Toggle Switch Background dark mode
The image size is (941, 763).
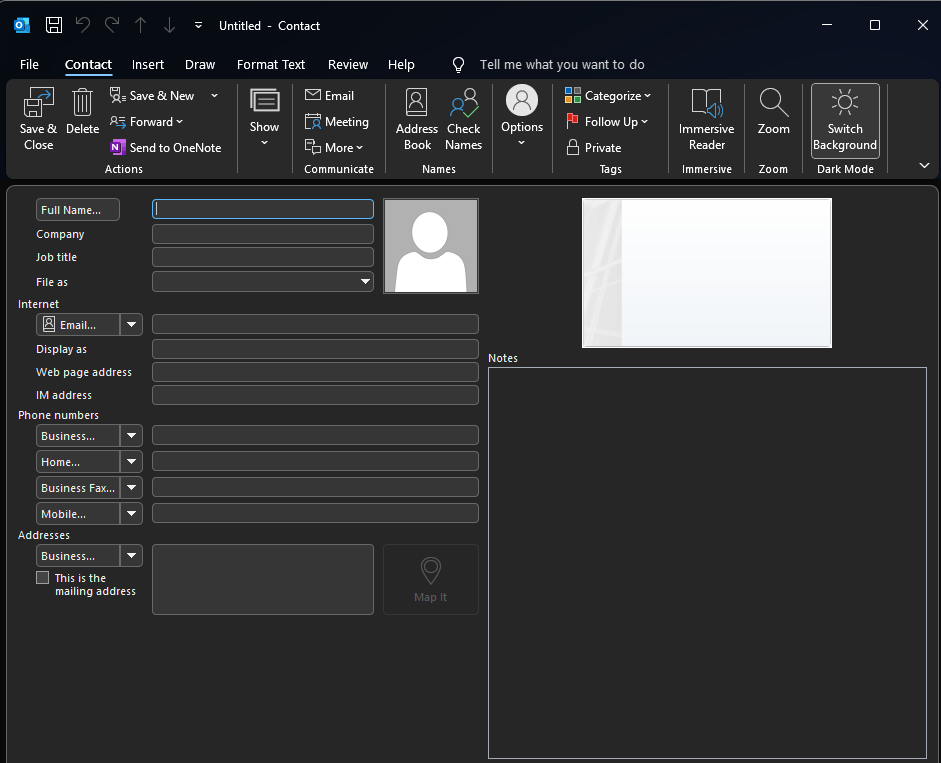click(x=845, y=120)
